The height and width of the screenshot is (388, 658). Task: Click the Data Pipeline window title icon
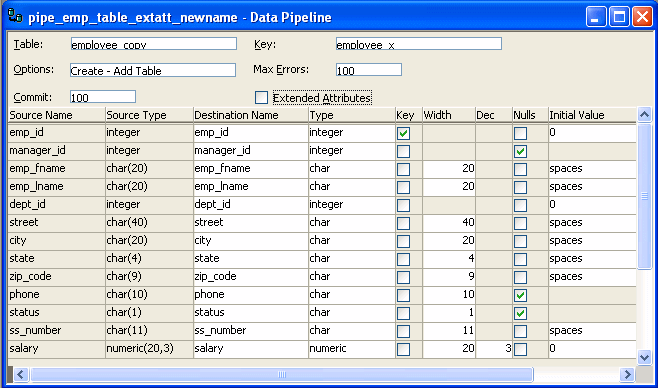[x=15, y=16]
